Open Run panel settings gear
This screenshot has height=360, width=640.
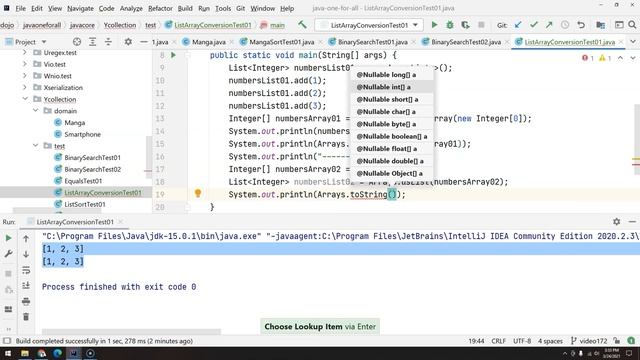616,222
